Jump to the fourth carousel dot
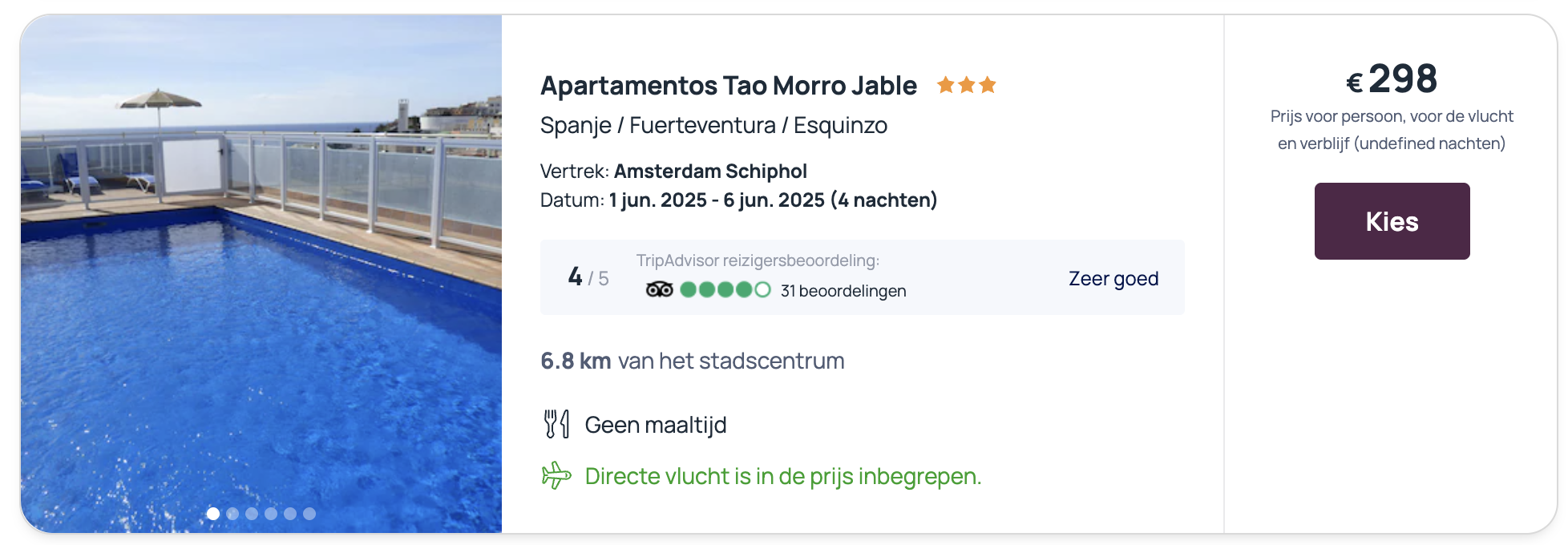This screenshot has height=545, width=1568. [x=271, y=514]
